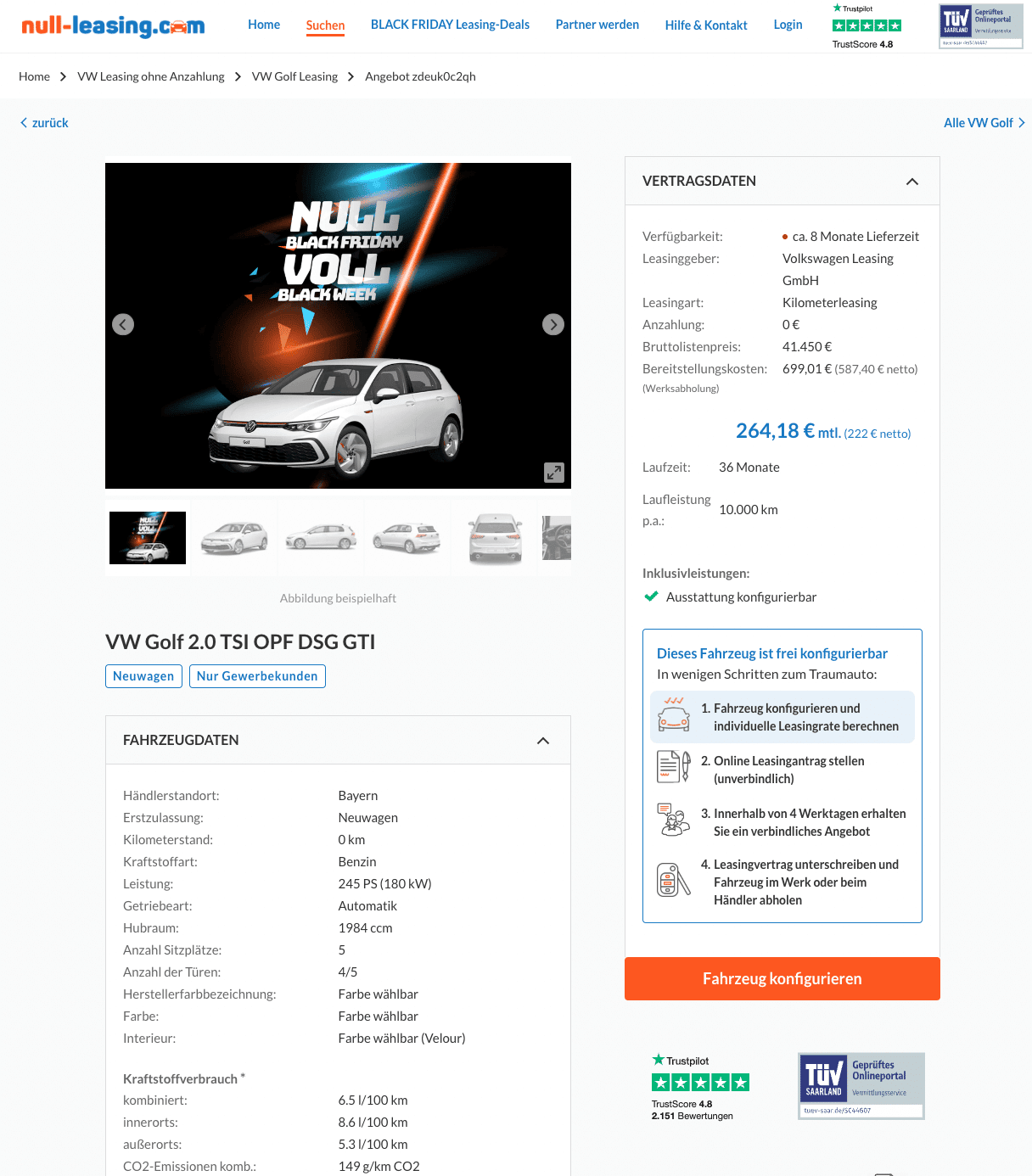Show previous image with left carousel arrow
The image size is (1032, 1176).
click(123, 324)
